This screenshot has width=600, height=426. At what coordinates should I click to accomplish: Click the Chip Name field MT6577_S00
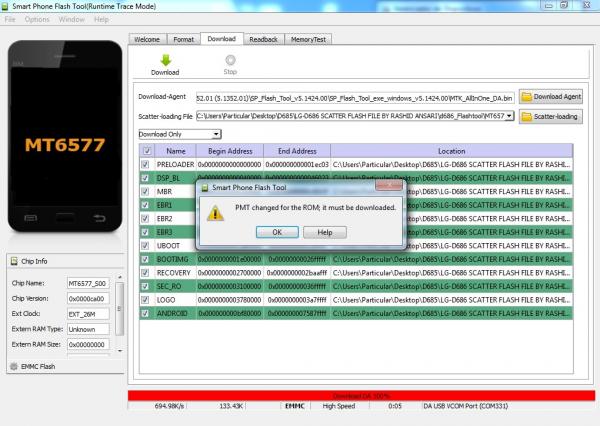coord(88,283)
